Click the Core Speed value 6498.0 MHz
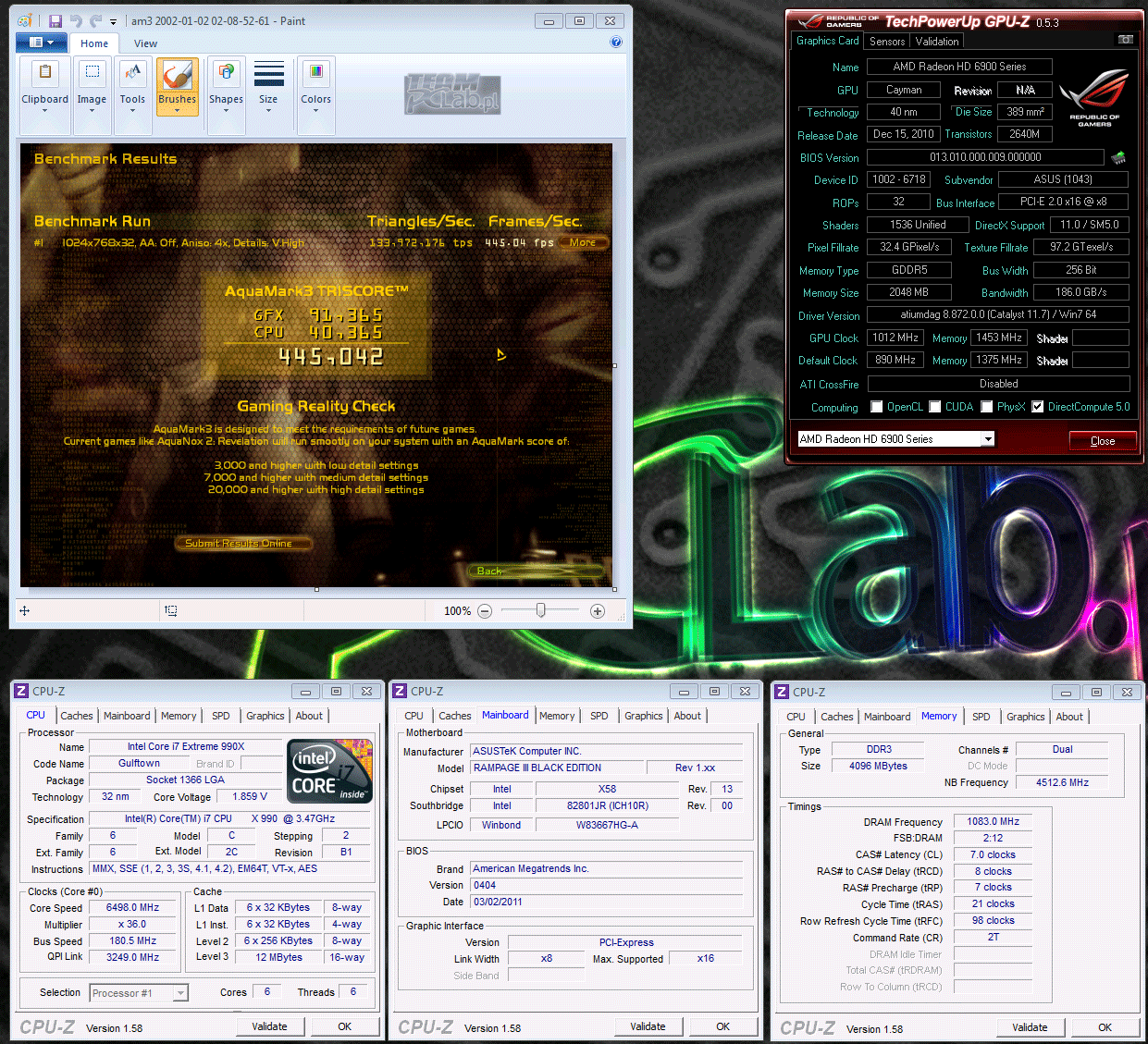Viewport: 1148px width, 1044px height. pyautogui.click(x=132, y=907)
